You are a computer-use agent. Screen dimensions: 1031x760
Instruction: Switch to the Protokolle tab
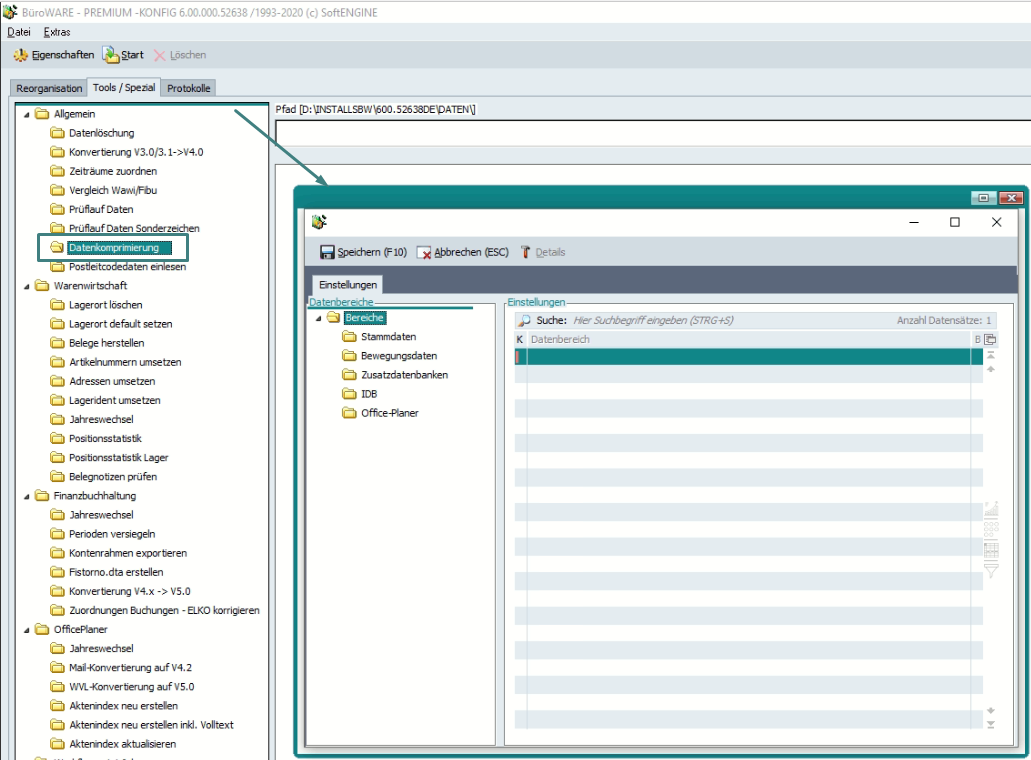pos(188,88)
